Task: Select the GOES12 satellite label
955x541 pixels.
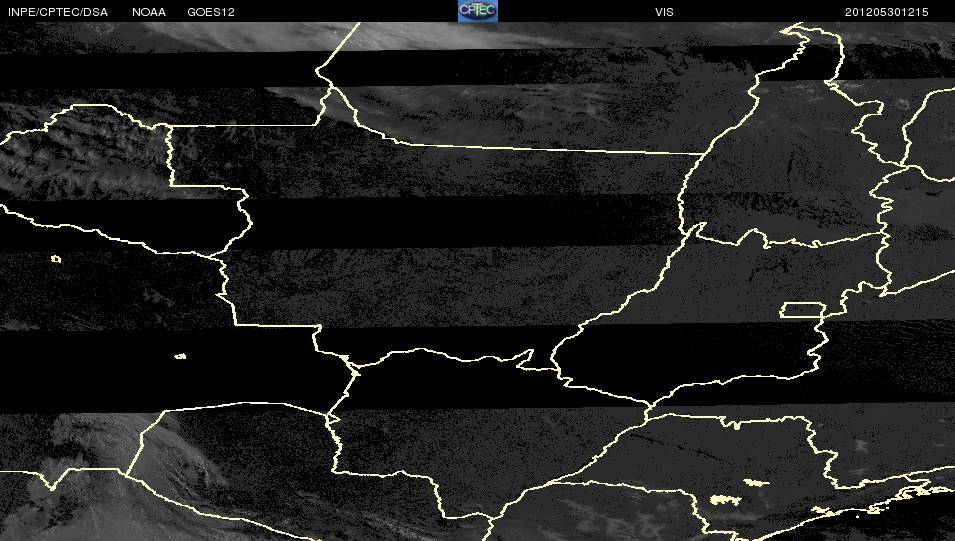Action: tap(211, 12)
